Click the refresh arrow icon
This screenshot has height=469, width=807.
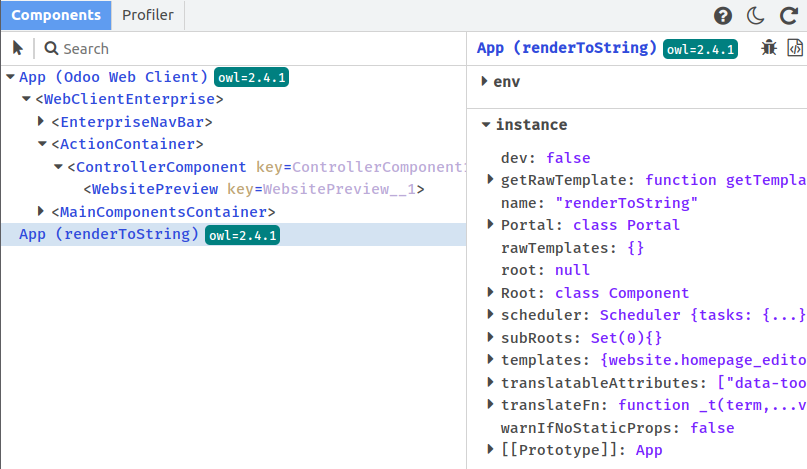[789, 16]
